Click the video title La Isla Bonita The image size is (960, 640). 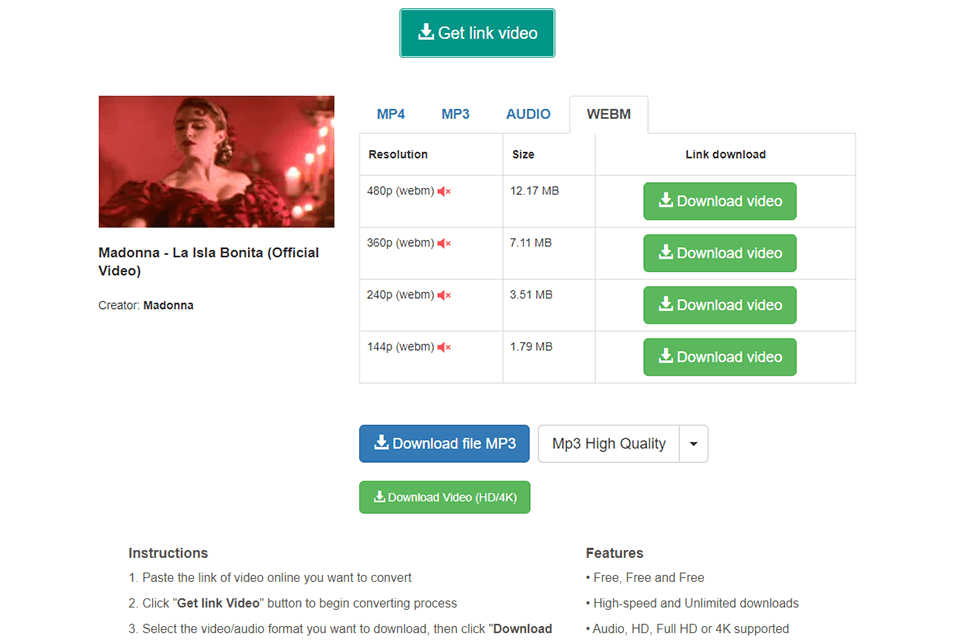pos(209,262)
